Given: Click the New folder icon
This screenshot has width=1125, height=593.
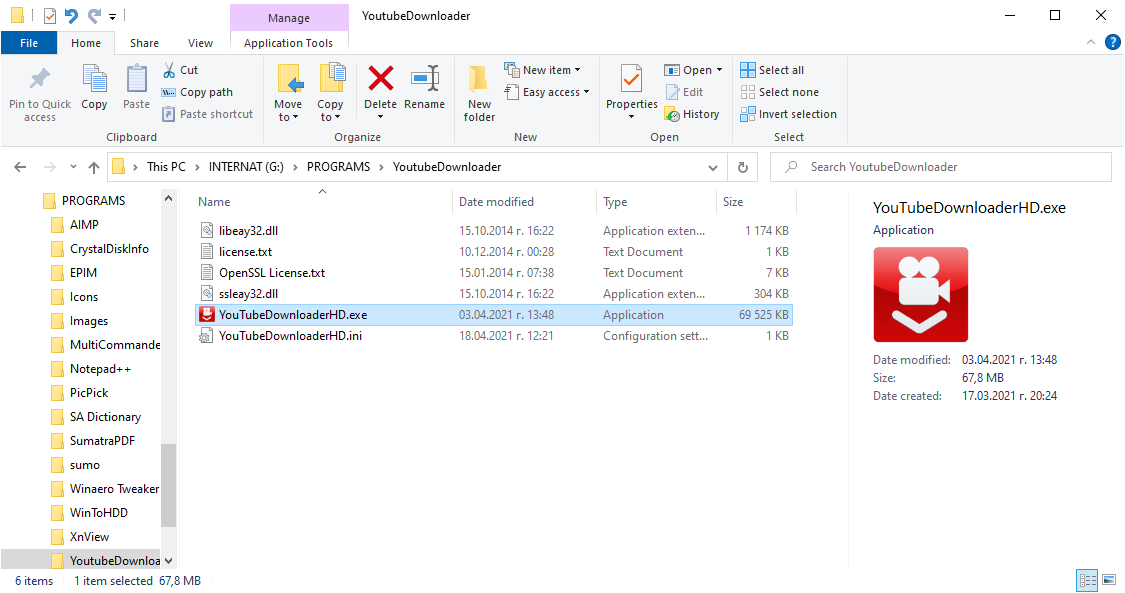Looking at the screenshot, I should coord(479,78).
